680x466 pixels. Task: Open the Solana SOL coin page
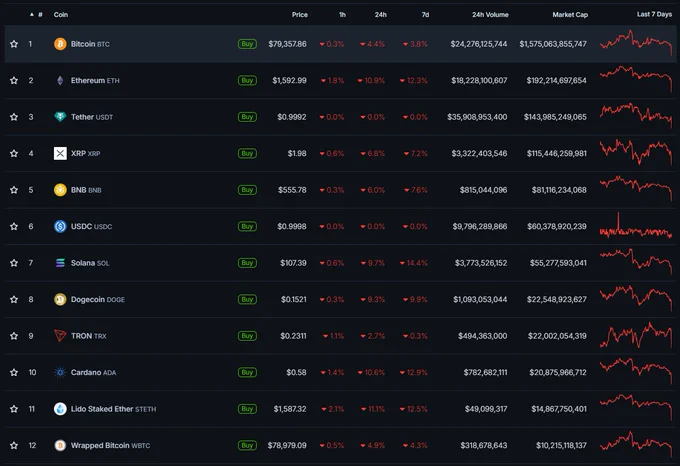click(90, 263)
